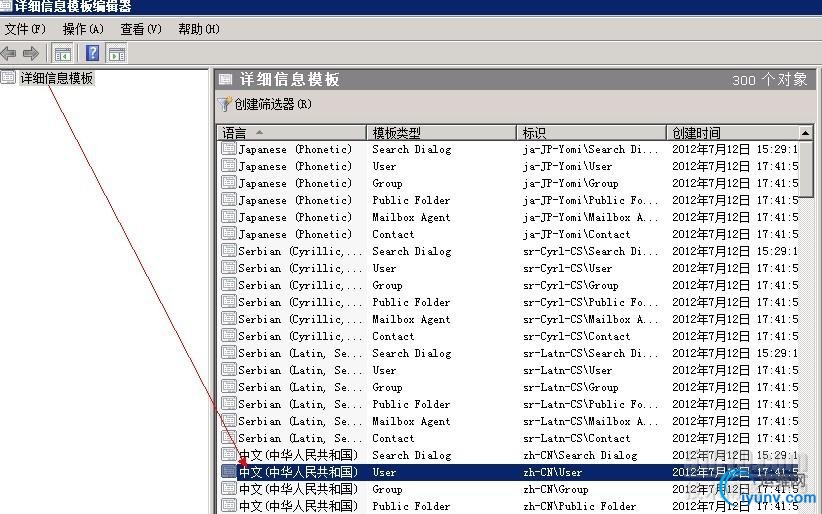Click the Back arrow toolbar icon
This screenshot has width=822, height=514.
click(x=9, y=53)
